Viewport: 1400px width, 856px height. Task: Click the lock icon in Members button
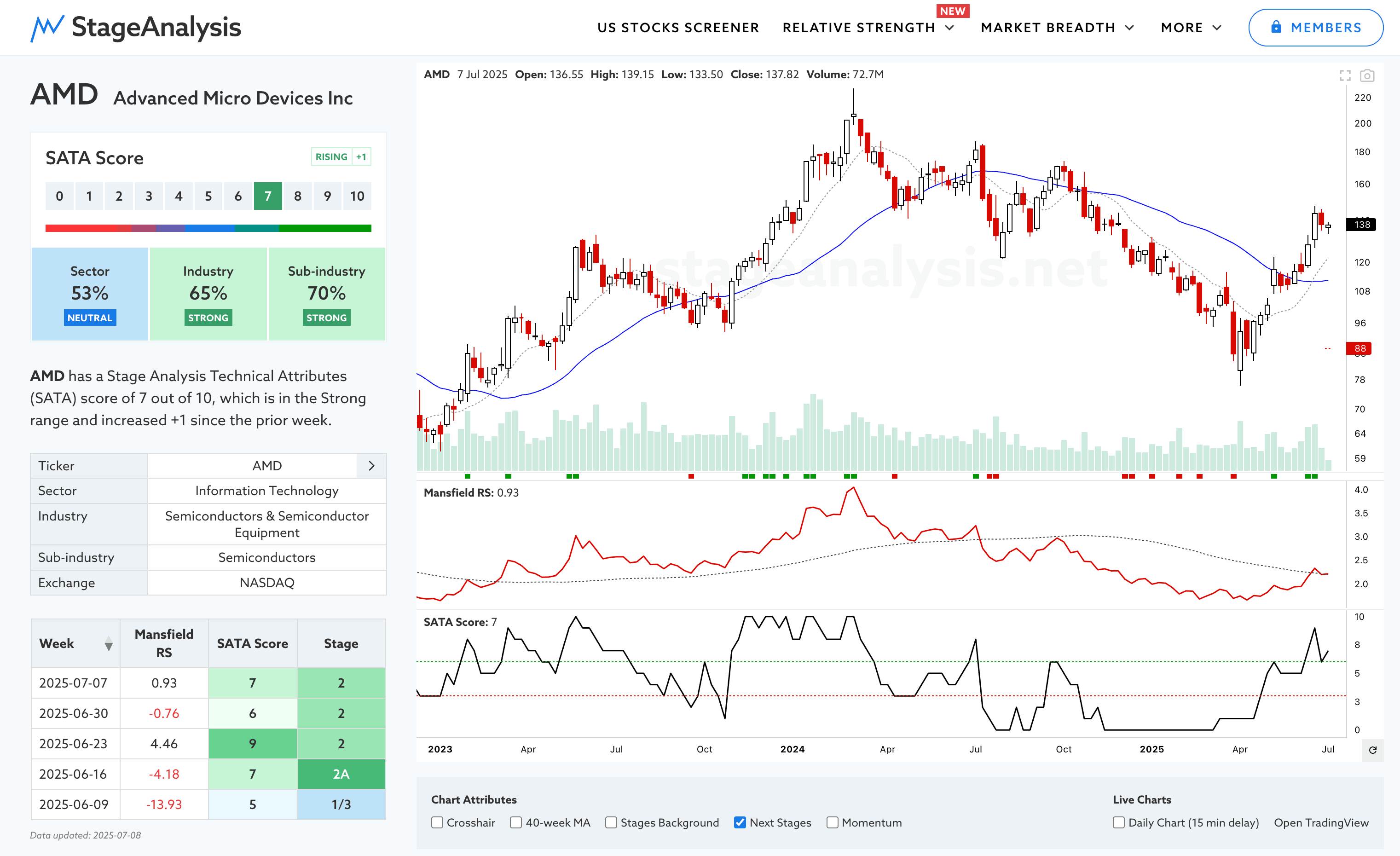coord(1276,27)
